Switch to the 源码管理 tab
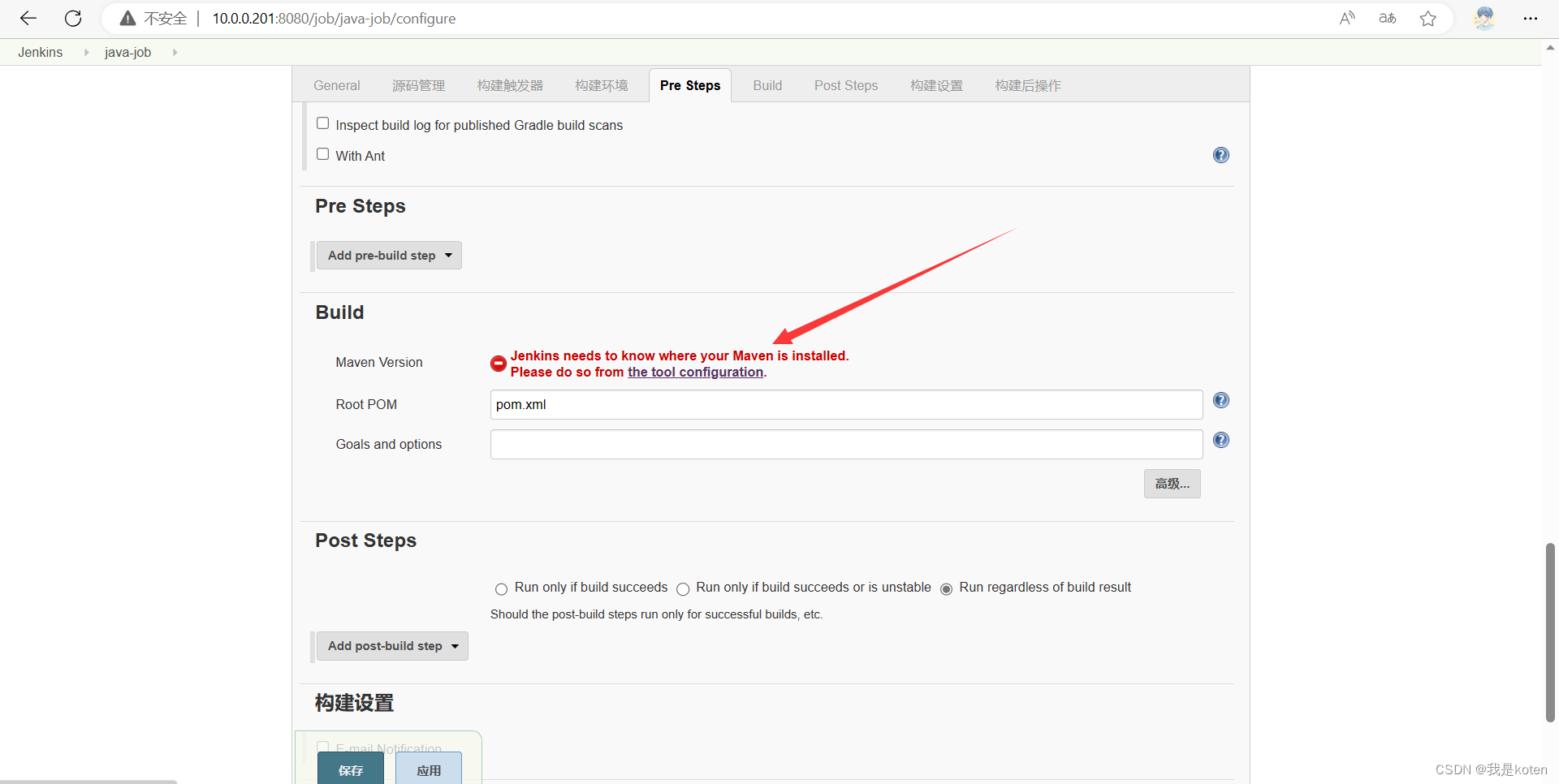The height and width of the screenshot is (784, 1559). (x=418, y=85)
